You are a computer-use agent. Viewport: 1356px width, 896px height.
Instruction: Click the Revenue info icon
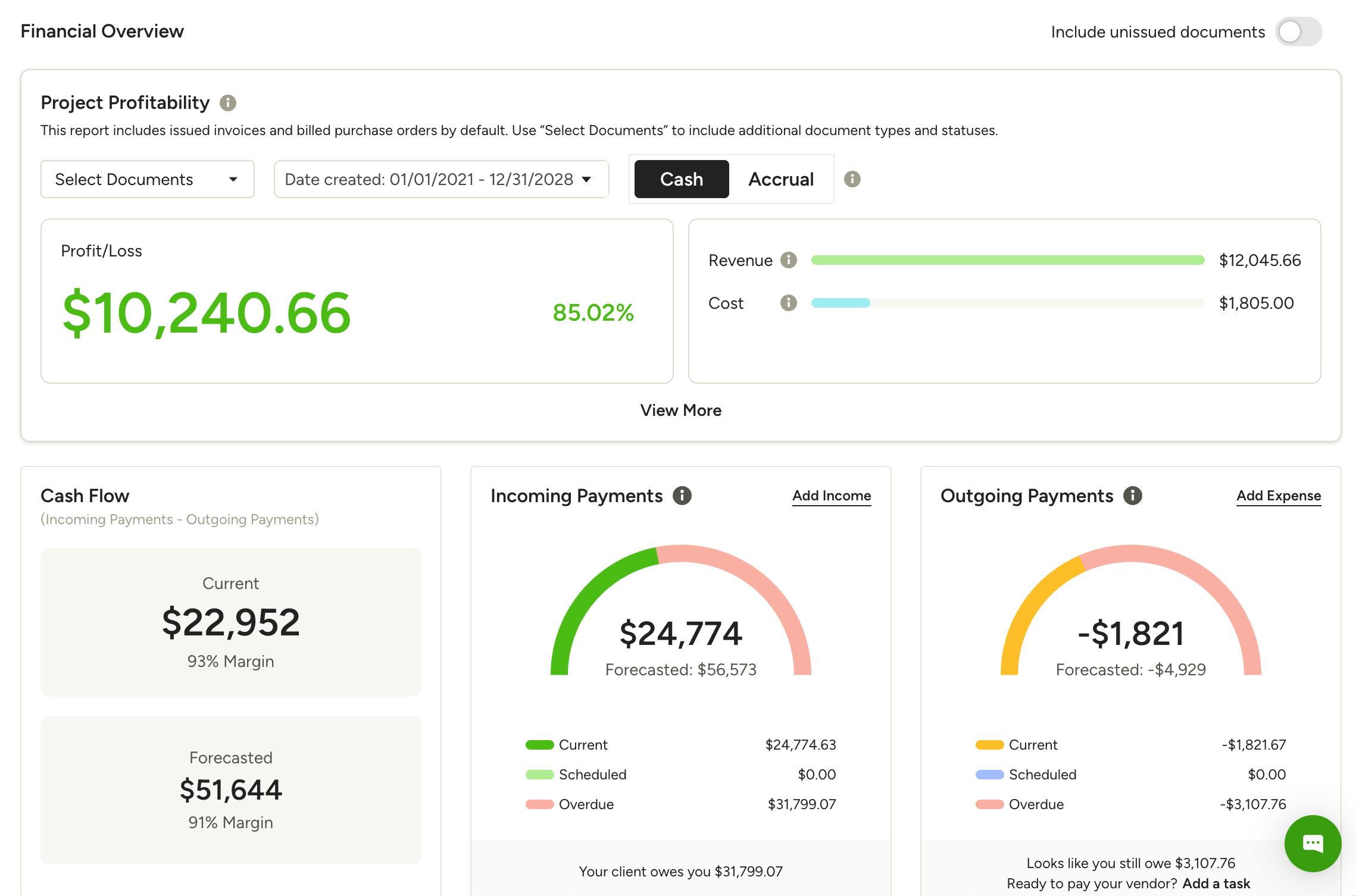tap(789, 260)
